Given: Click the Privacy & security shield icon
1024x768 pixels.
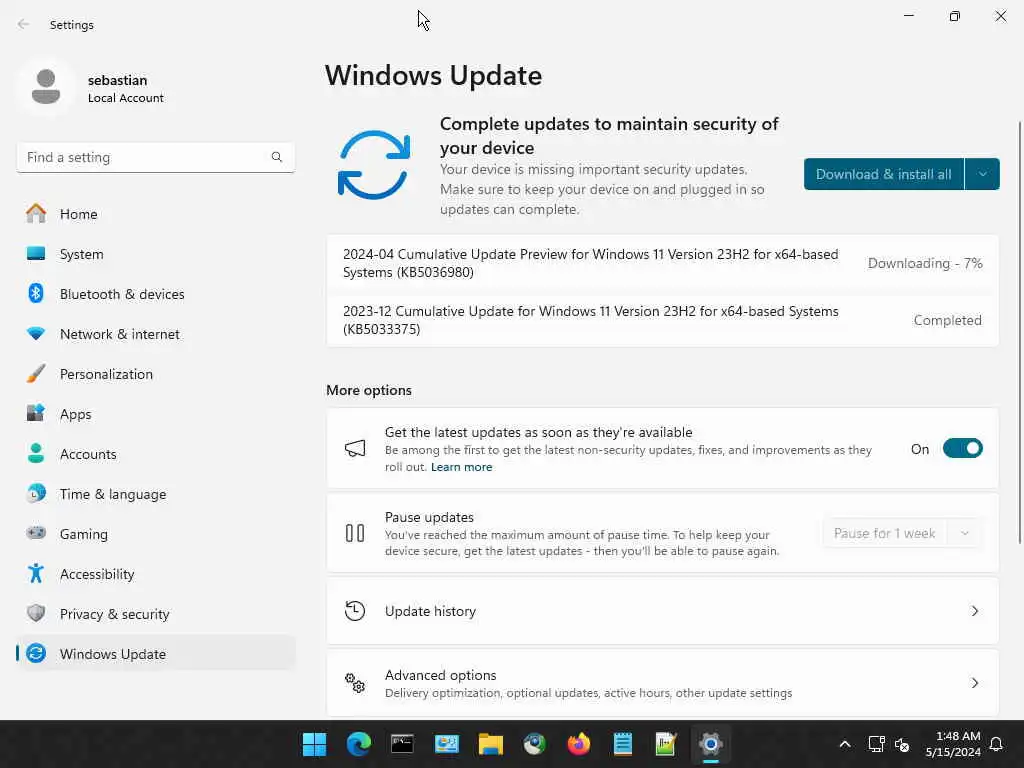Looking at the screenshot, I should (x=36, y=613).
